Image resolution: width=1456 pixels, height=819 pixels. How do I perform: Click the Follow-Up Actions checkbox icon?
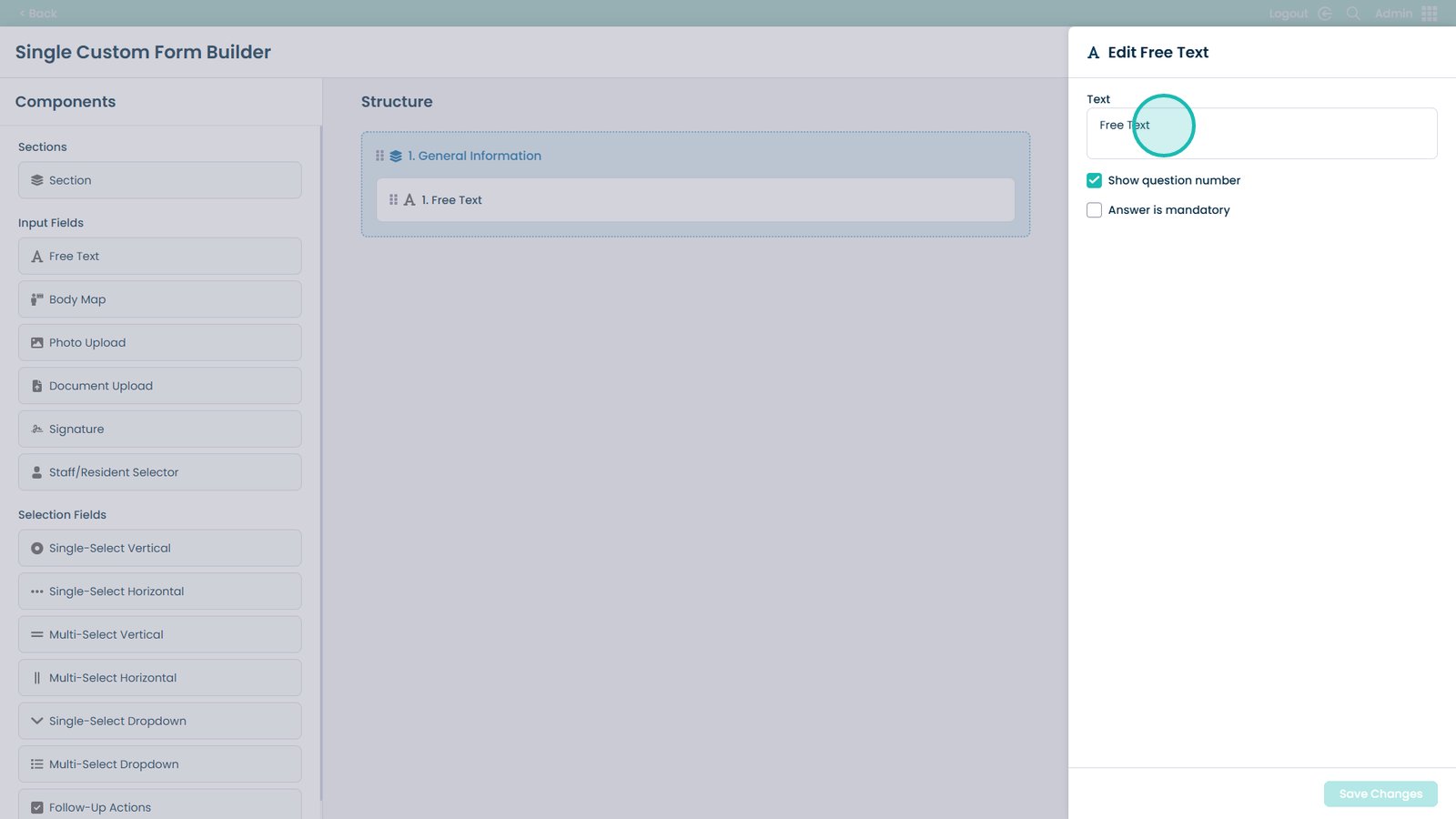[x=37, y=807]
